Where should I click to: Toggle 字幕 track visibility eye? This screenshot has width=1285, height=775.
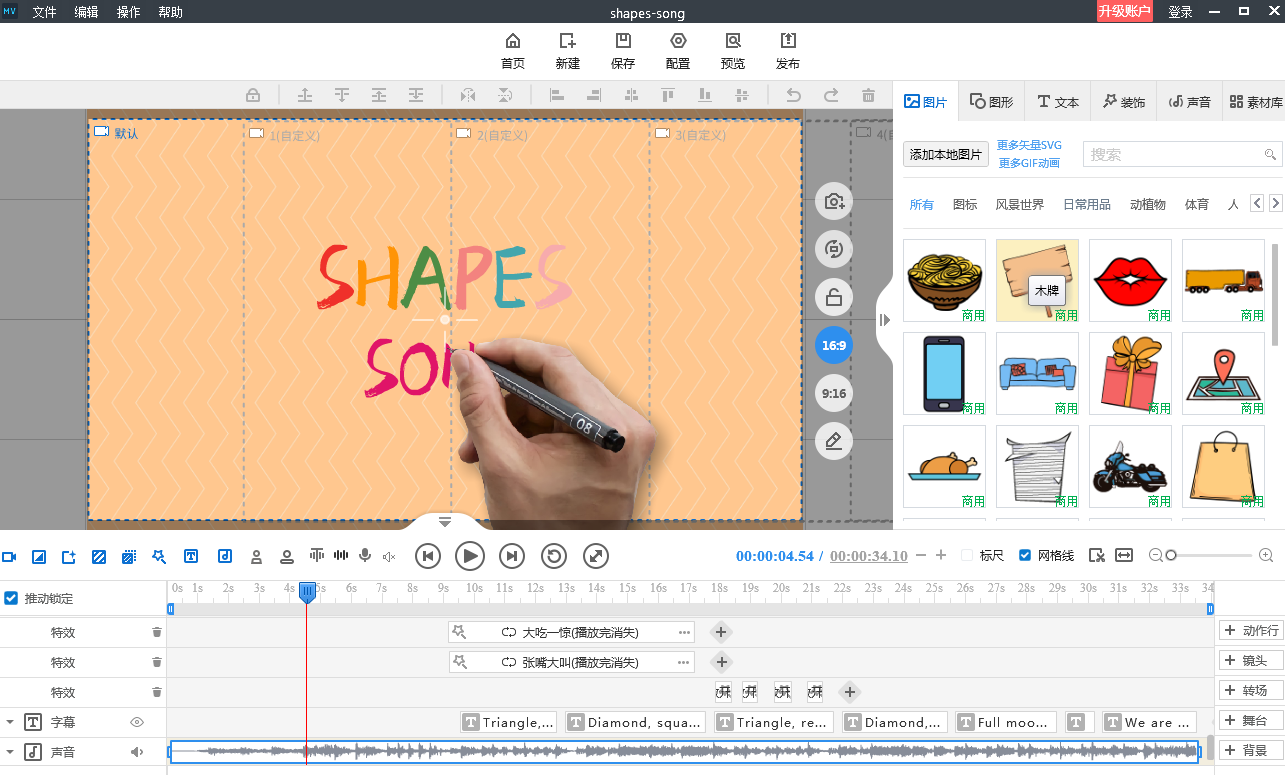137,722
